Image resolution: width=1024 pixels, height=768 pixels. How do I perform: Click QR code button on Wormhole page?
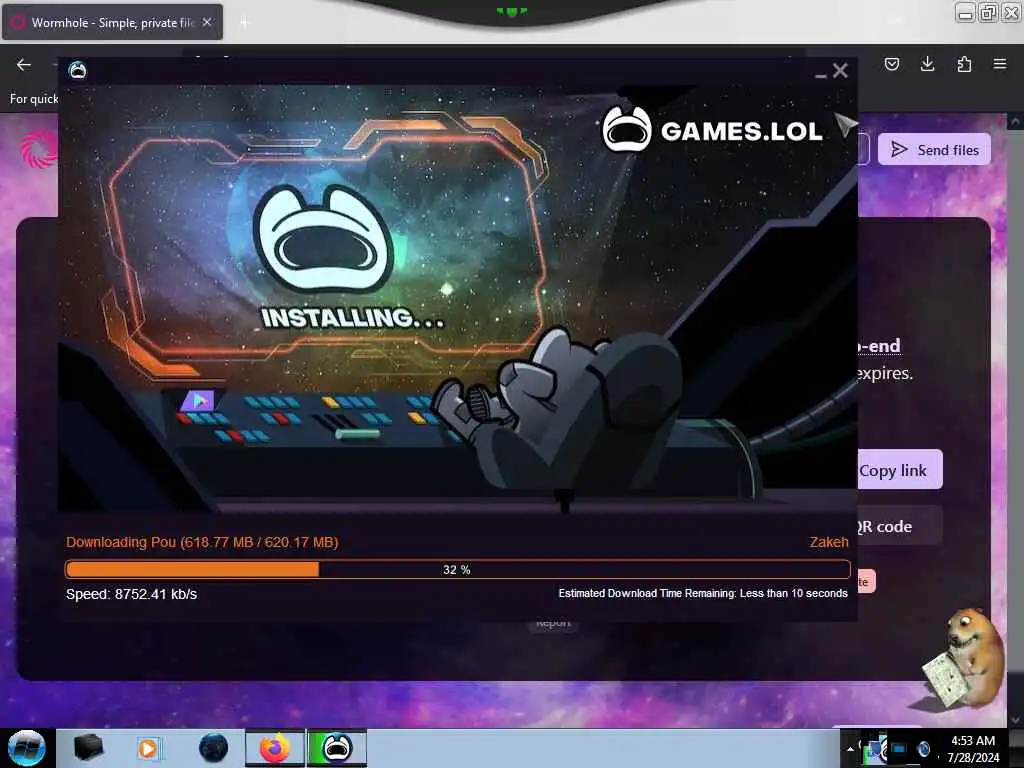900,526
